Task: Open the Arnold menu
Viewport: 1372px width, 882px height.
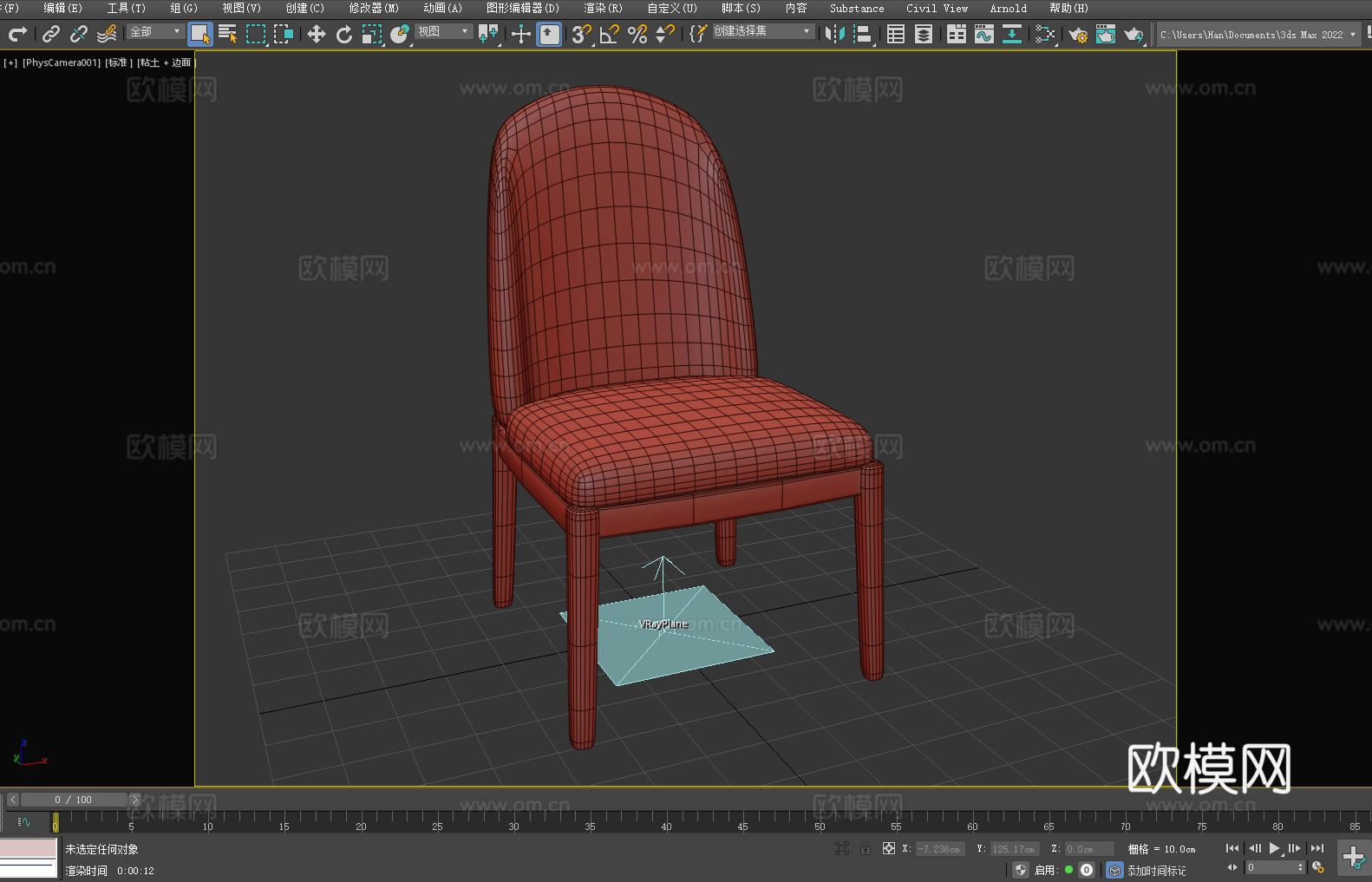Action: click(1009, 9)
